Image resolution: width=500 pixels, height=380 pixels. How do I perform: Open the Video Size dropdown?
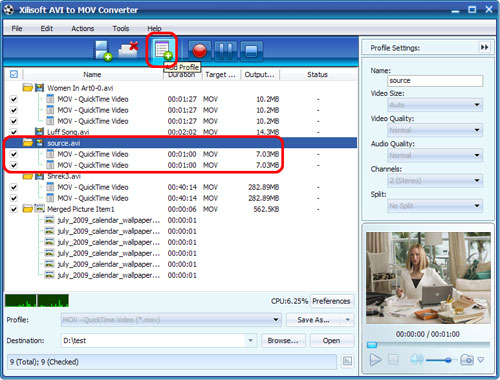(x=435, y=105)
